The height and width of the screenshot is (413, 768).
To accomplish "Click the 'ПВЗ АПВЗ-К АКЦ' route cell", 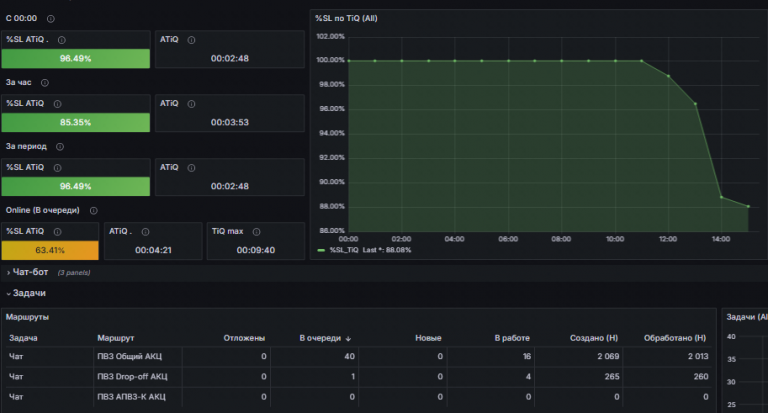I will pyautogui.click(x=131, y=396).
